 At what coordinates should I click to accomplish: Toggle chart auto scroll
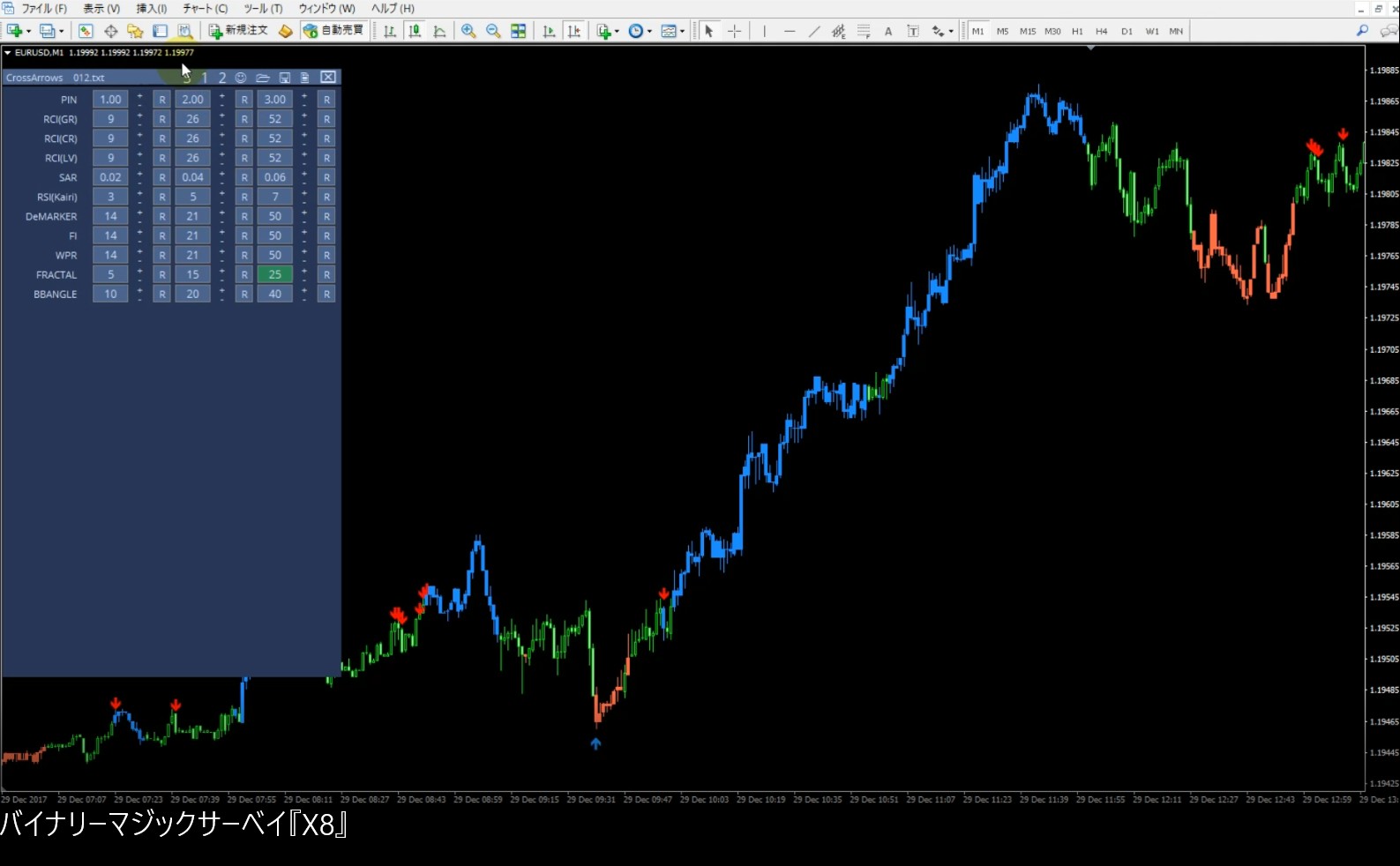tap(549, 31)
